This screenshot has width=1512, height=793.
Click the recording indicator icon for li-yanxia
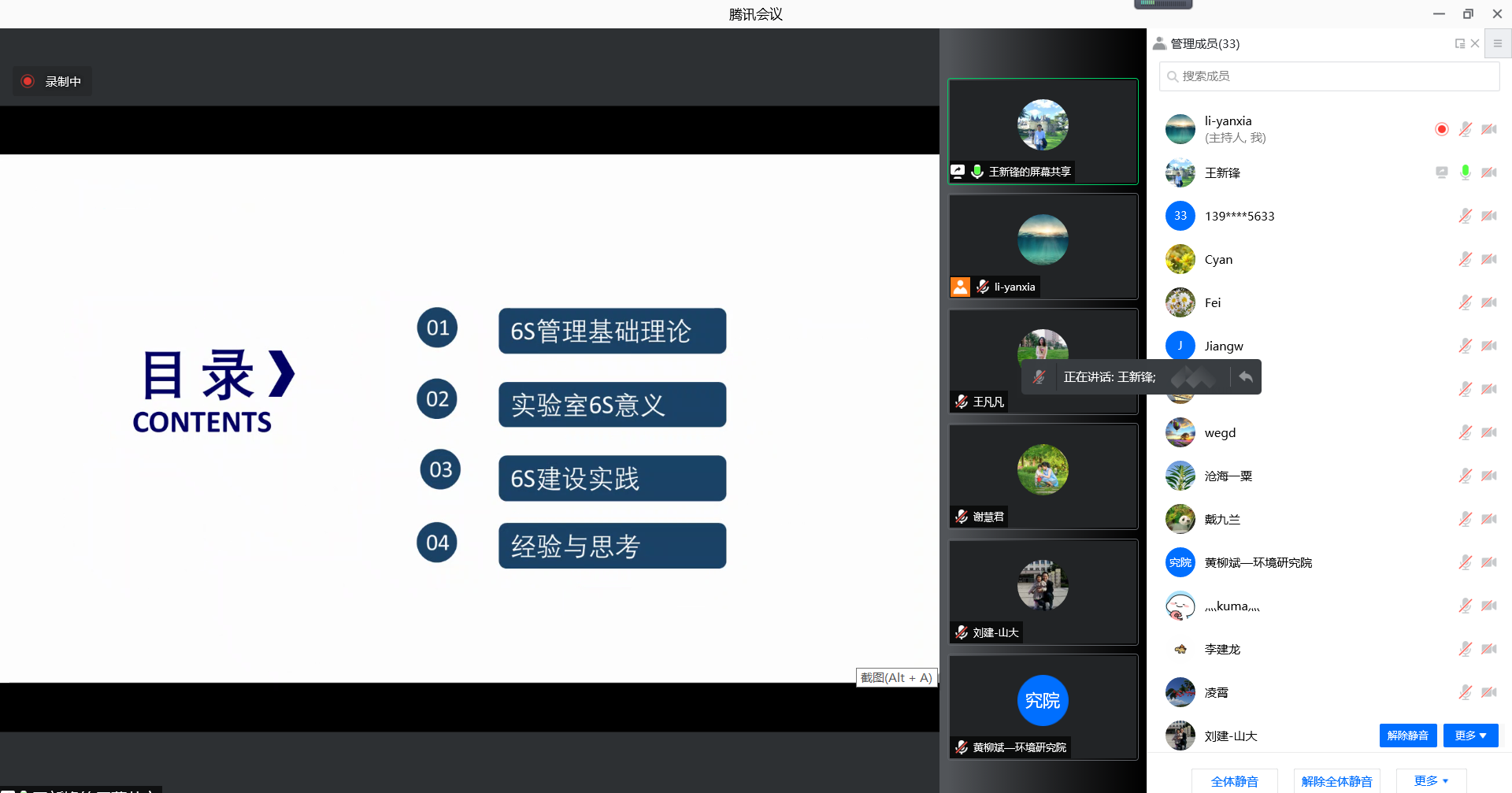[1441, 129]
